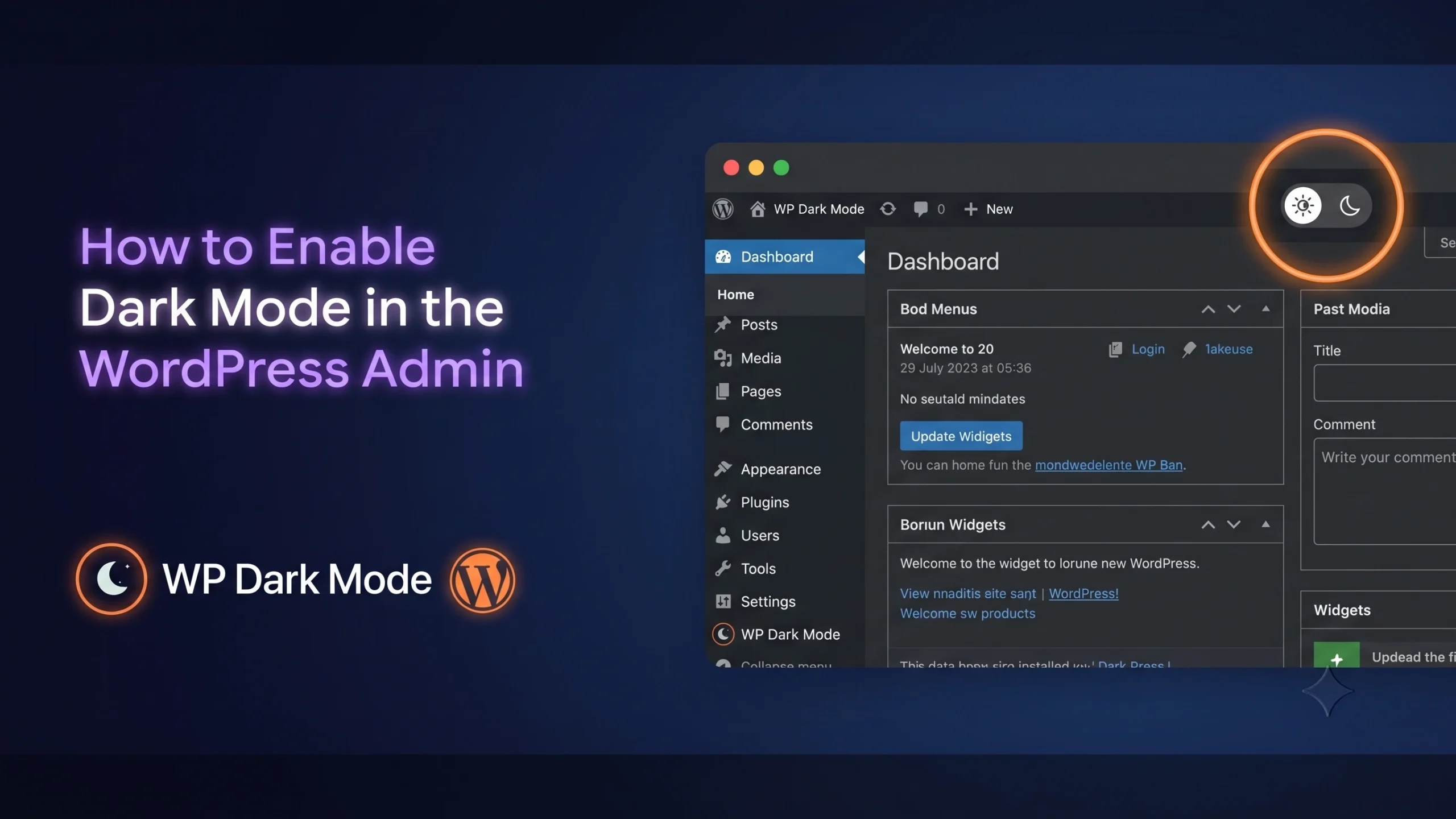The width and height of the screenshot is (1456, 819).
Task: Click the Dashboard page heading
Action: (943, 261)
